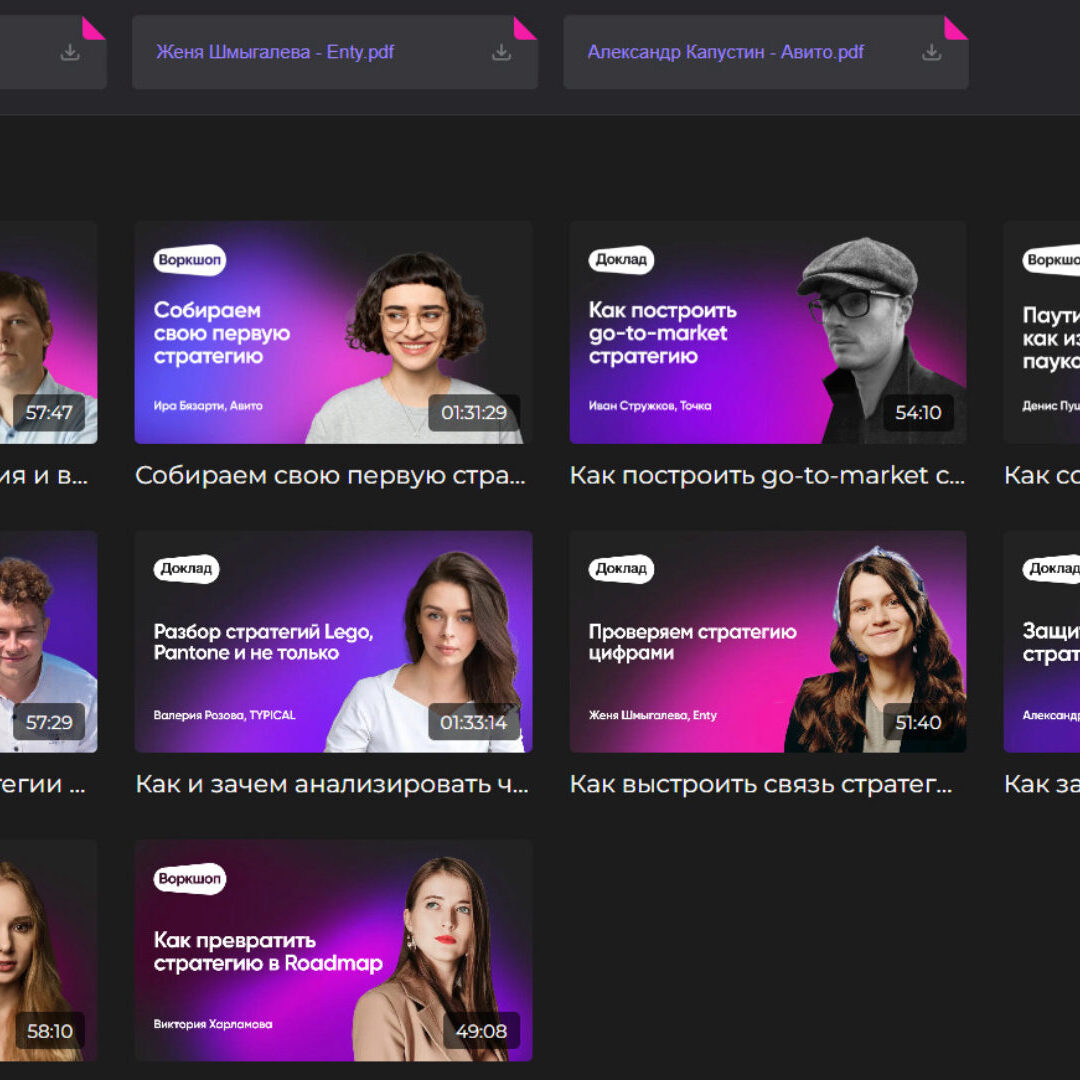1080x1080 pixels.
Task: Click pink folded corner on Enty.pdf card
Action: click(526, 27)
